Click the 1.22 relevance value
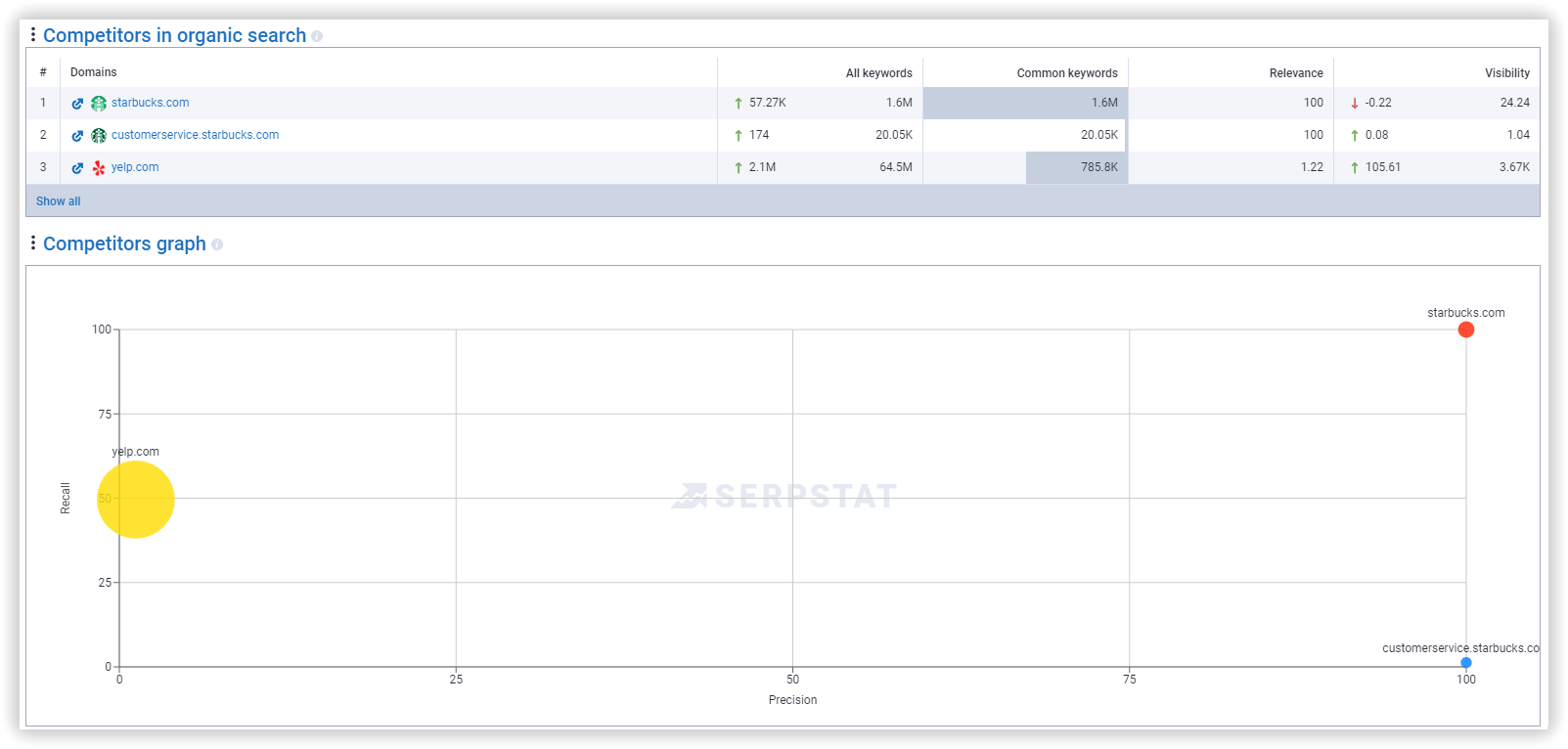The image size is (1568, 749). [x=1312, y=167]
